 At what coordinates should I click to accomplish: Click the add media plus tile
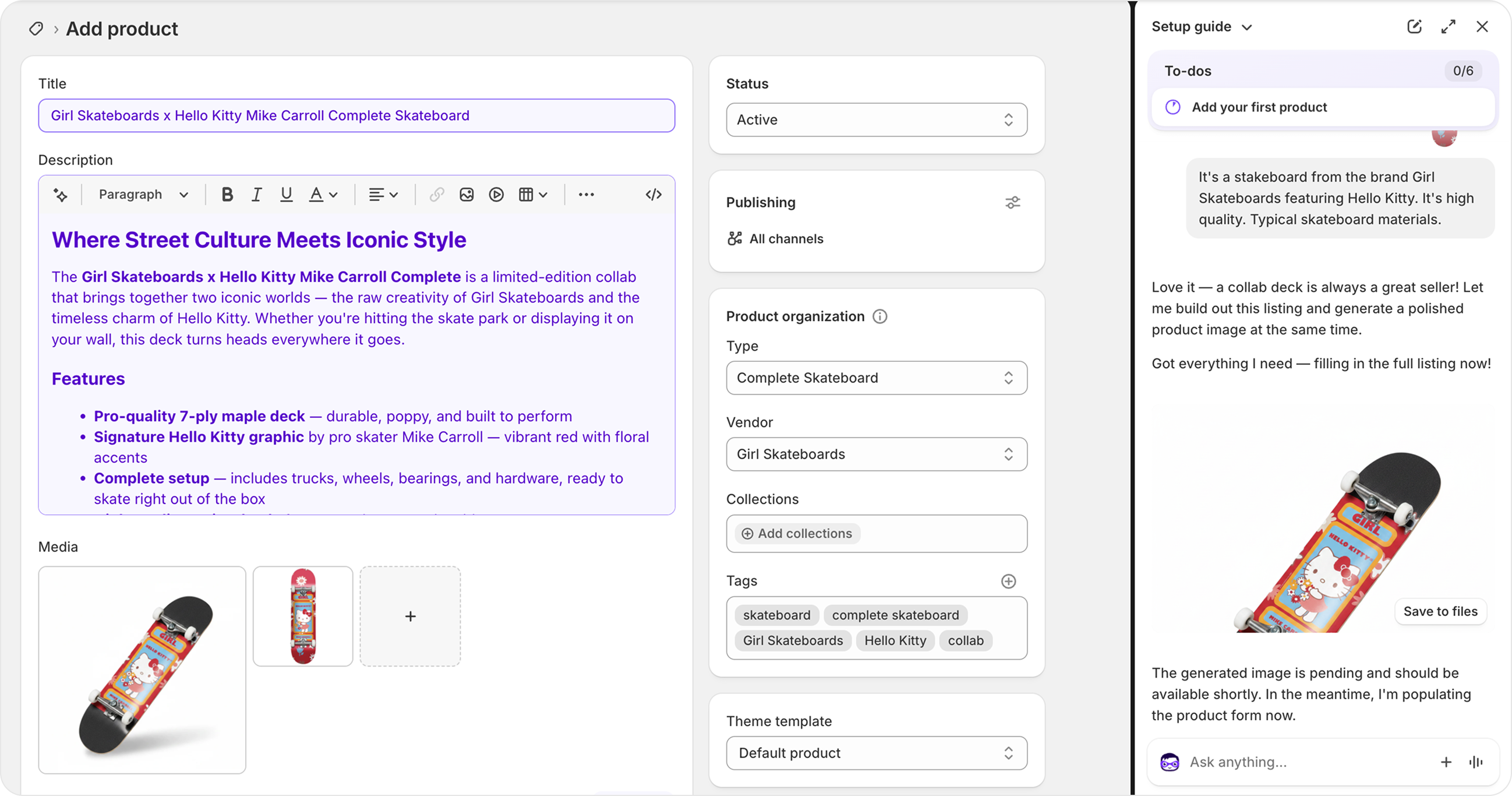click(x=410, y=617)
